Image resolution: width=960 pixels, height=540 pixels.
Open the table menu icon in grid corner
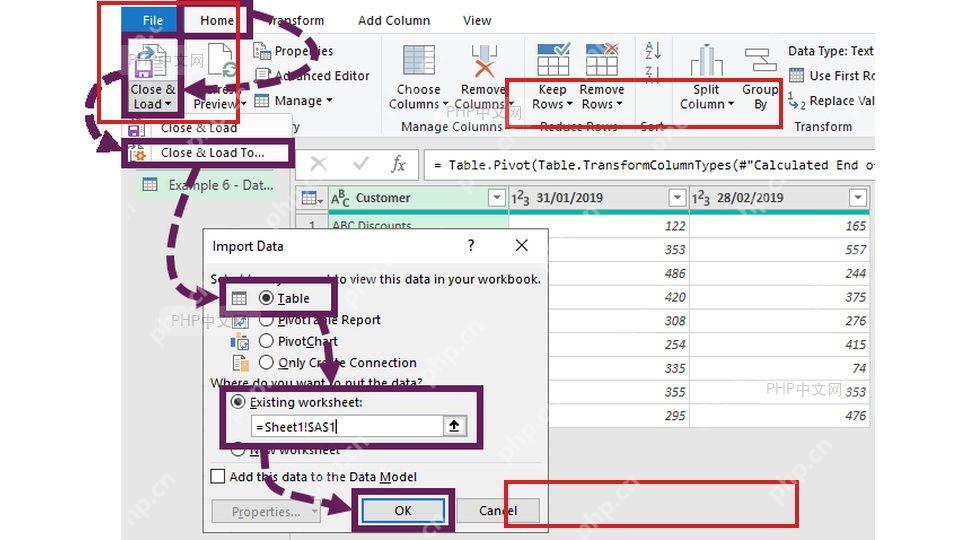[312, 198]
